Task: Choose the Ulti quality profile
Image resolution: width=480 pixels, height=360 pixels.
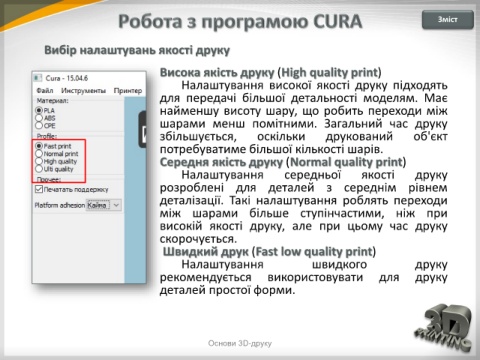Action: pos(39,169)
